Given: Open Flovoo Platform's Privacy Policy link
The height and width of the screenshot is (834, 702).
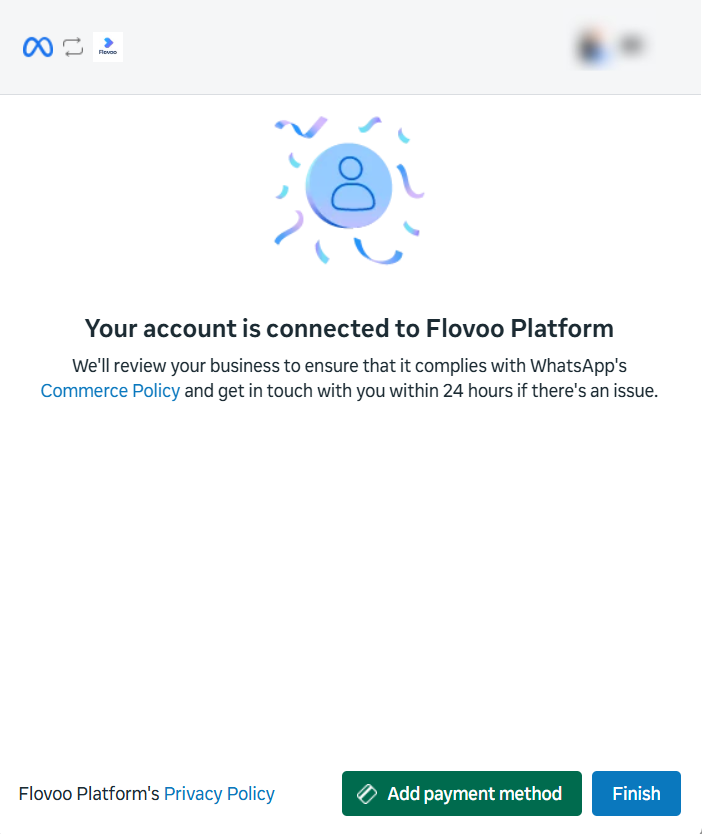Looking at the screenshot, I should (219, 794).
